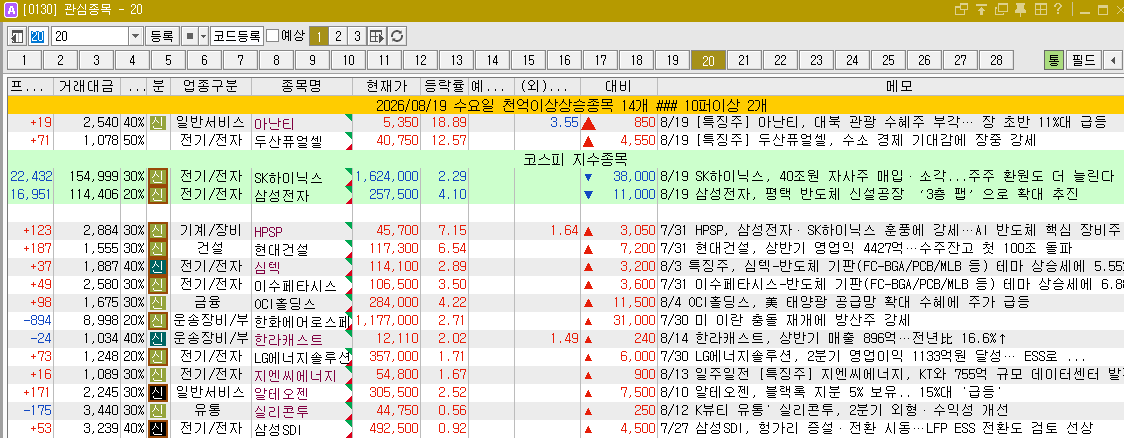The width and height of the screenshot is (1124, 438).
Task: Click the 코스피 지수종목 section header row
Action: [x=564, y=158]
